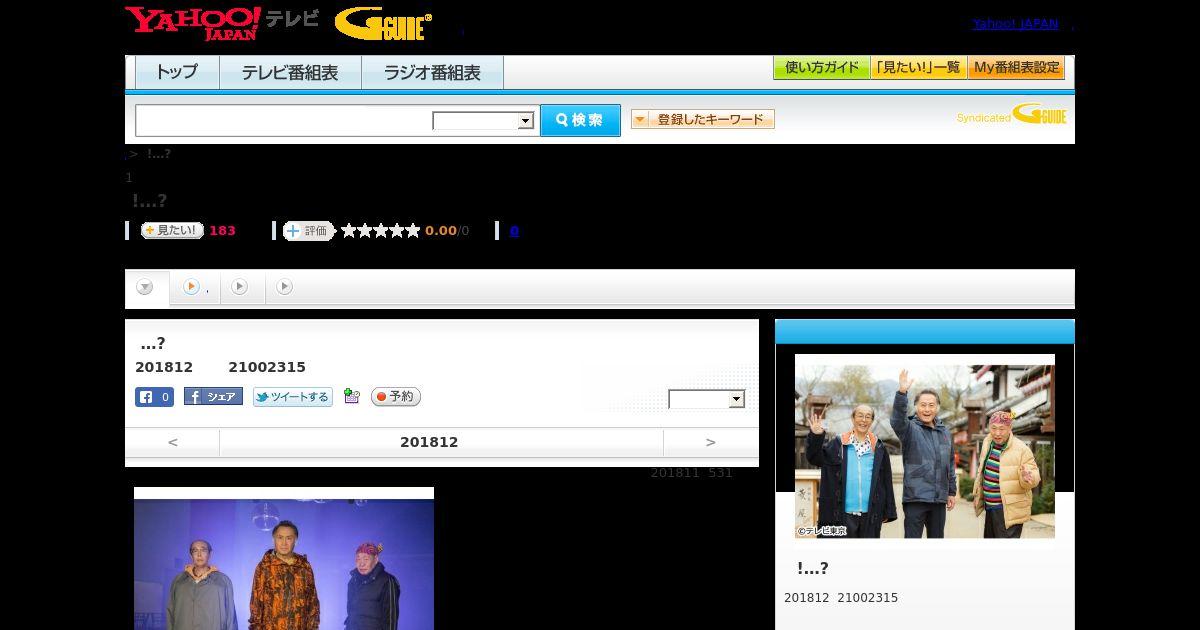Screen dimensions: 1200x630
Task: Click the 201812 date label in navigation
Action: pos(429,442)
